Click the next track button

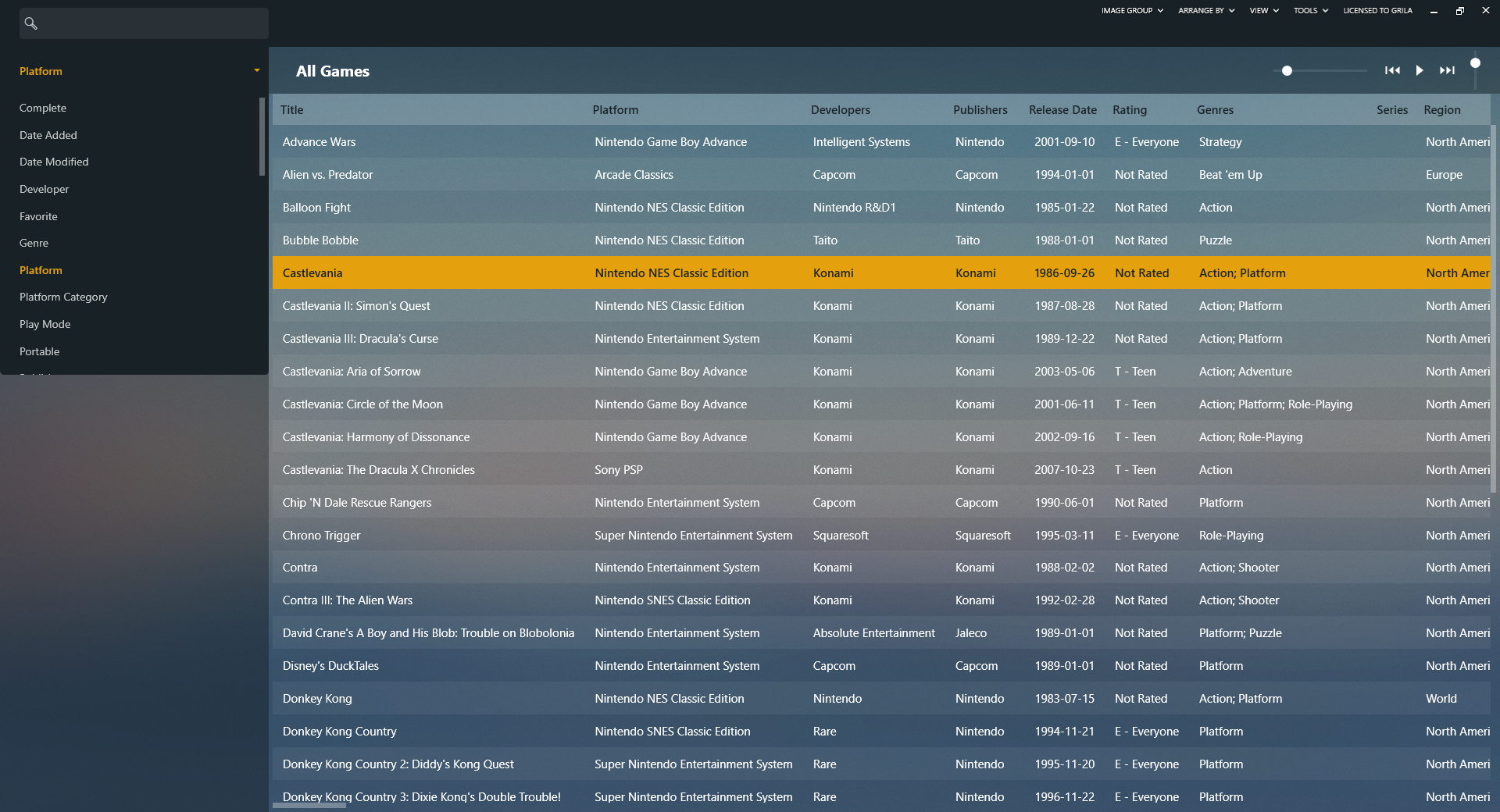pos(1447,70)
